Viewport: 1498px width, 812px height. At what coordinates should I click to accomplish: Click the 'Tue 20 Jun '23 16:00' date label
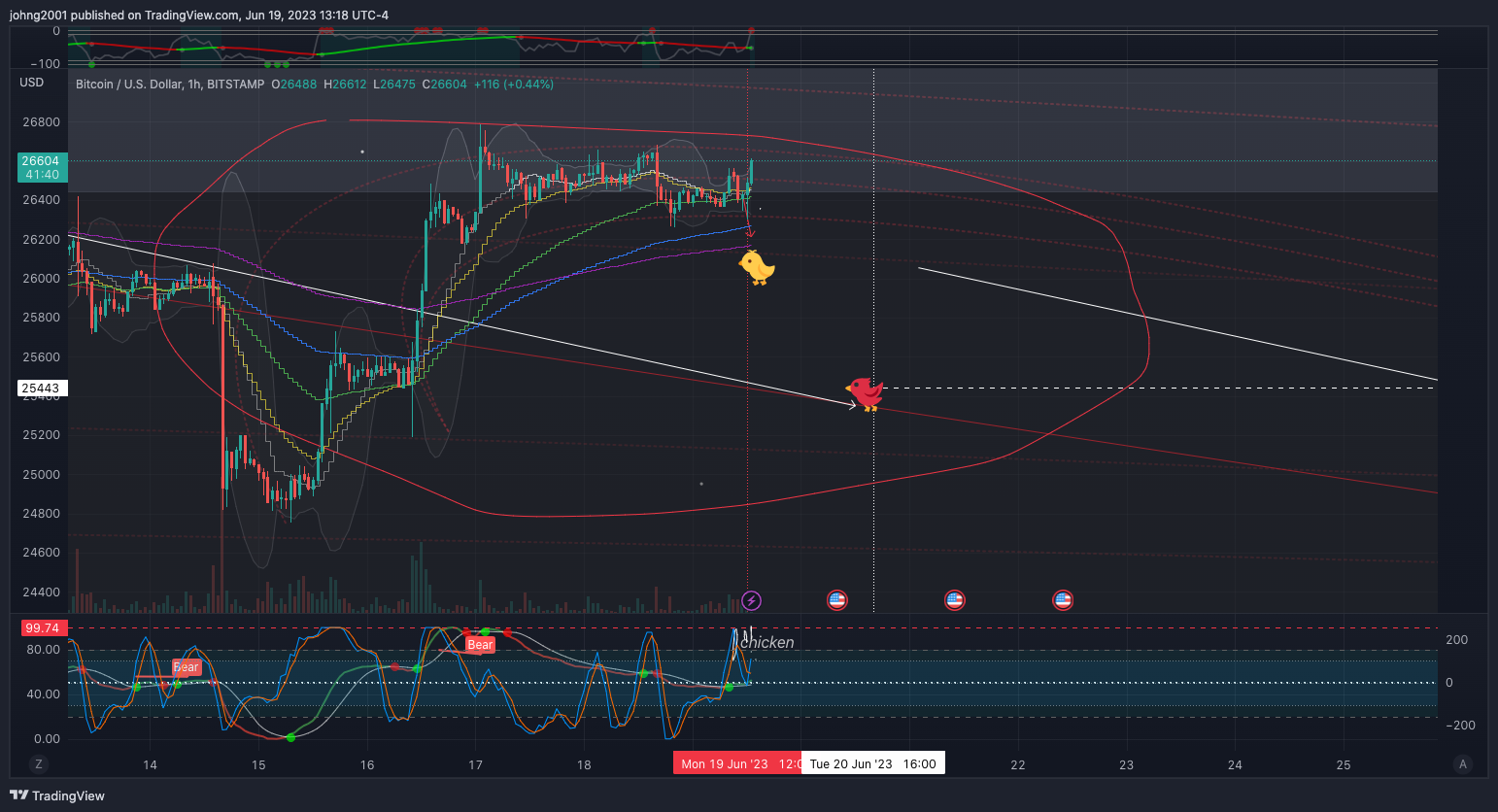(x=873, y=763)
